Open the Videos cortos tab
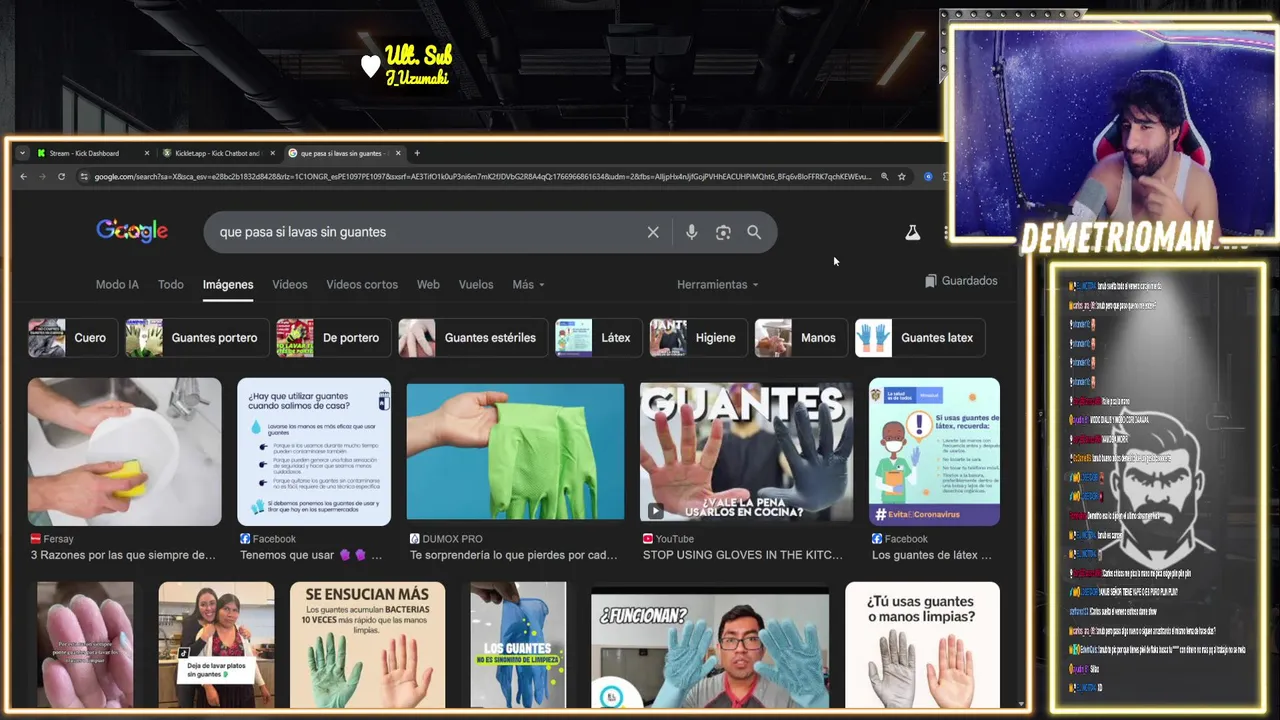Screen dimensions: 1280x720 click(362, 285)
